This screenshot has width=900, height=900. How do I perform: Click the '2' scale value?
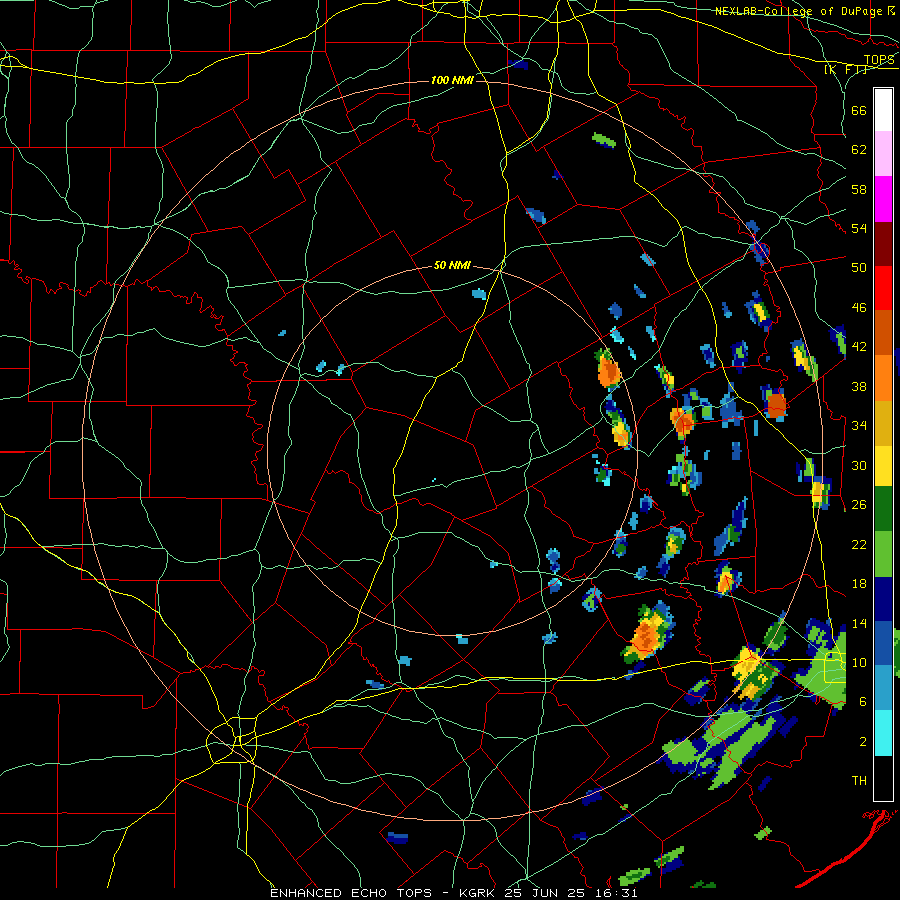point(863,742)
